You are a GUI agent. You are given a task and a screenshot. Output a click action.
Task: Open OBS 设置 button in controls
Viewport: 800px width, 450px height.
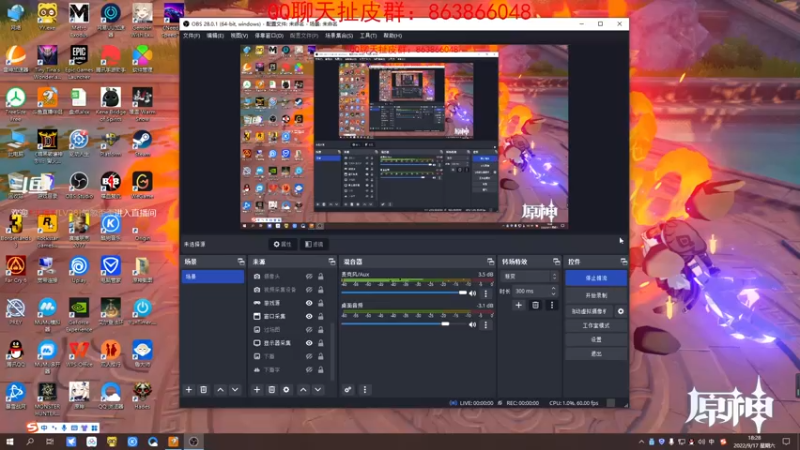[x=596, y=339]
